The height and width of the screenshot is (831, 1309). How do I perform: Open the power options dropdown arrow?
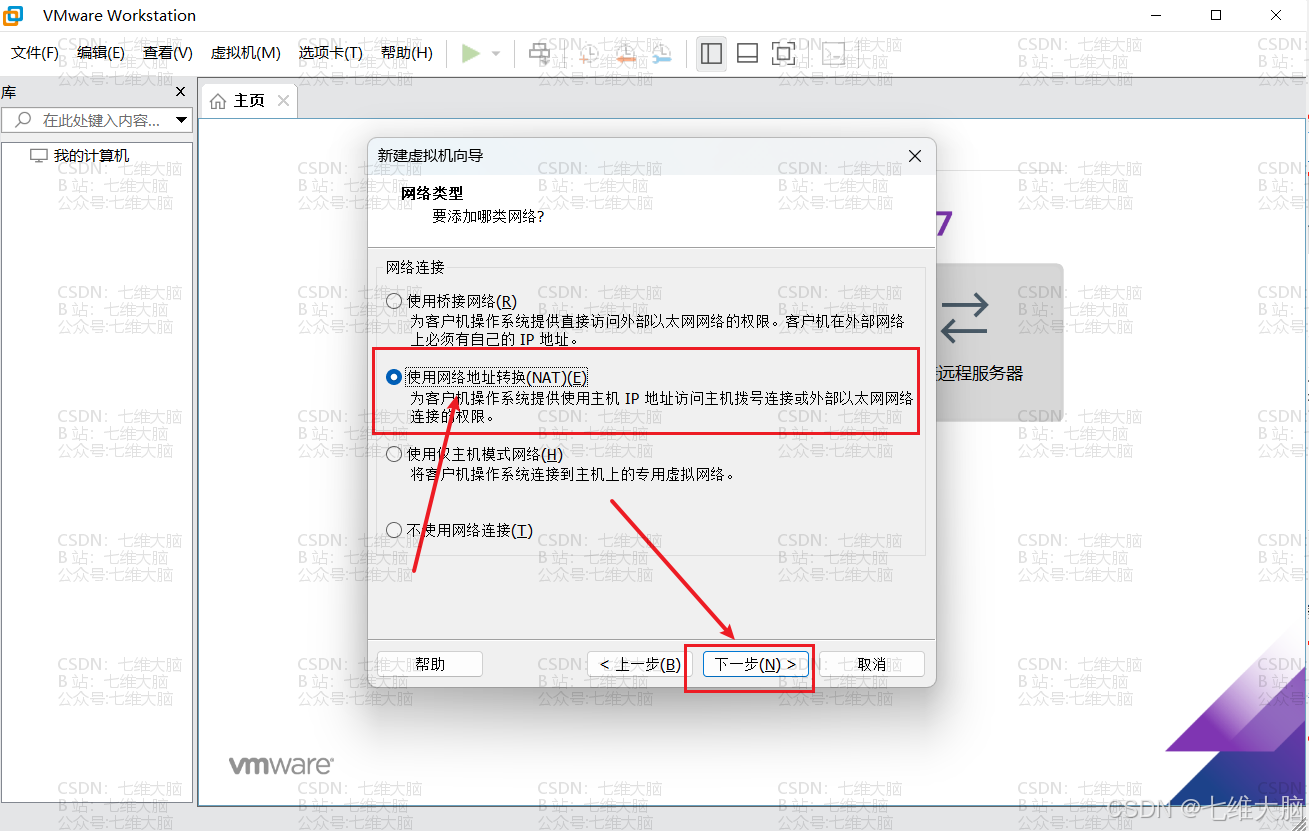coord(496,54)
